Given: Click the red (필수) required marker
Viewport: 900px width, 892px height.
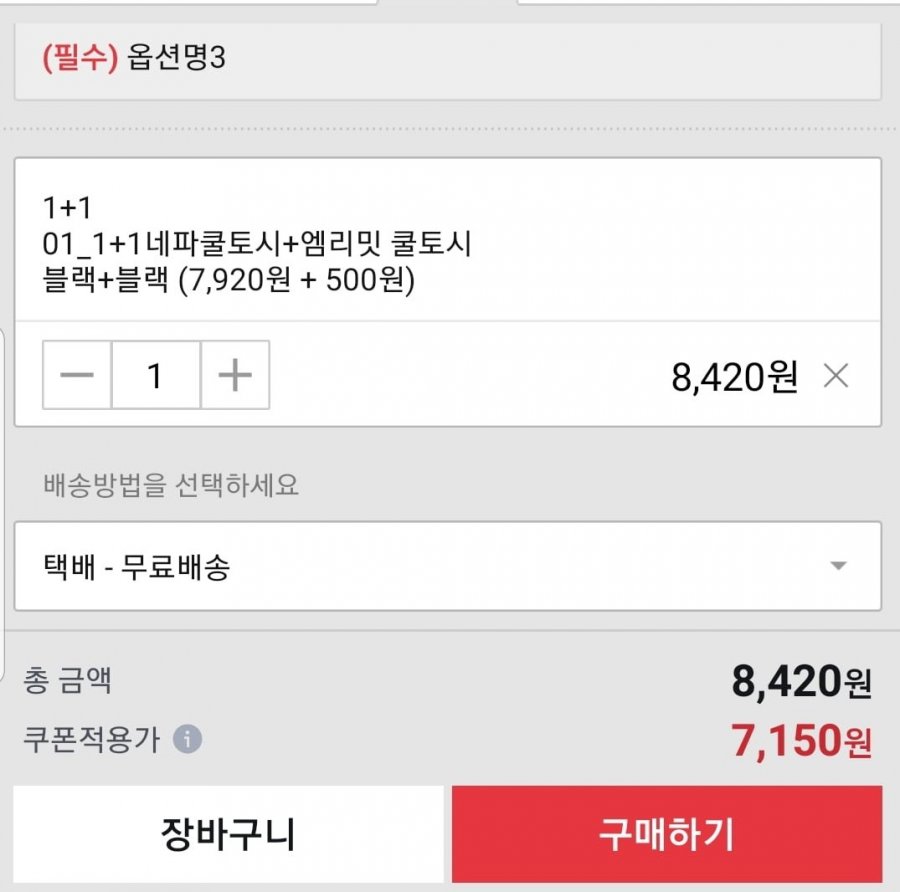Looking at the screenshot, I should coord(80,57).
